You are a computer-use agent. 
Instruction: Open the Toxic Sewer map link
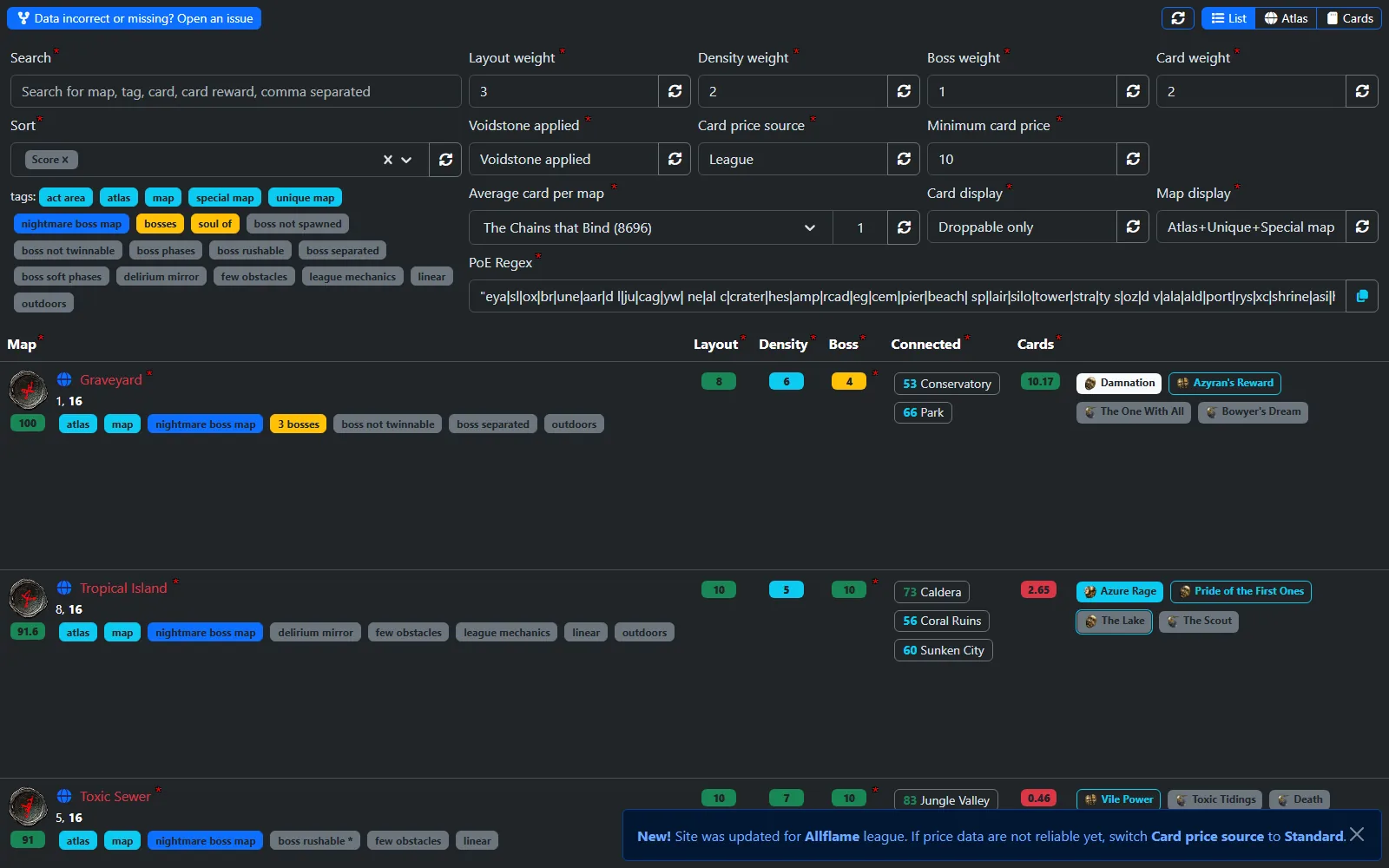[x=115, y=796]
